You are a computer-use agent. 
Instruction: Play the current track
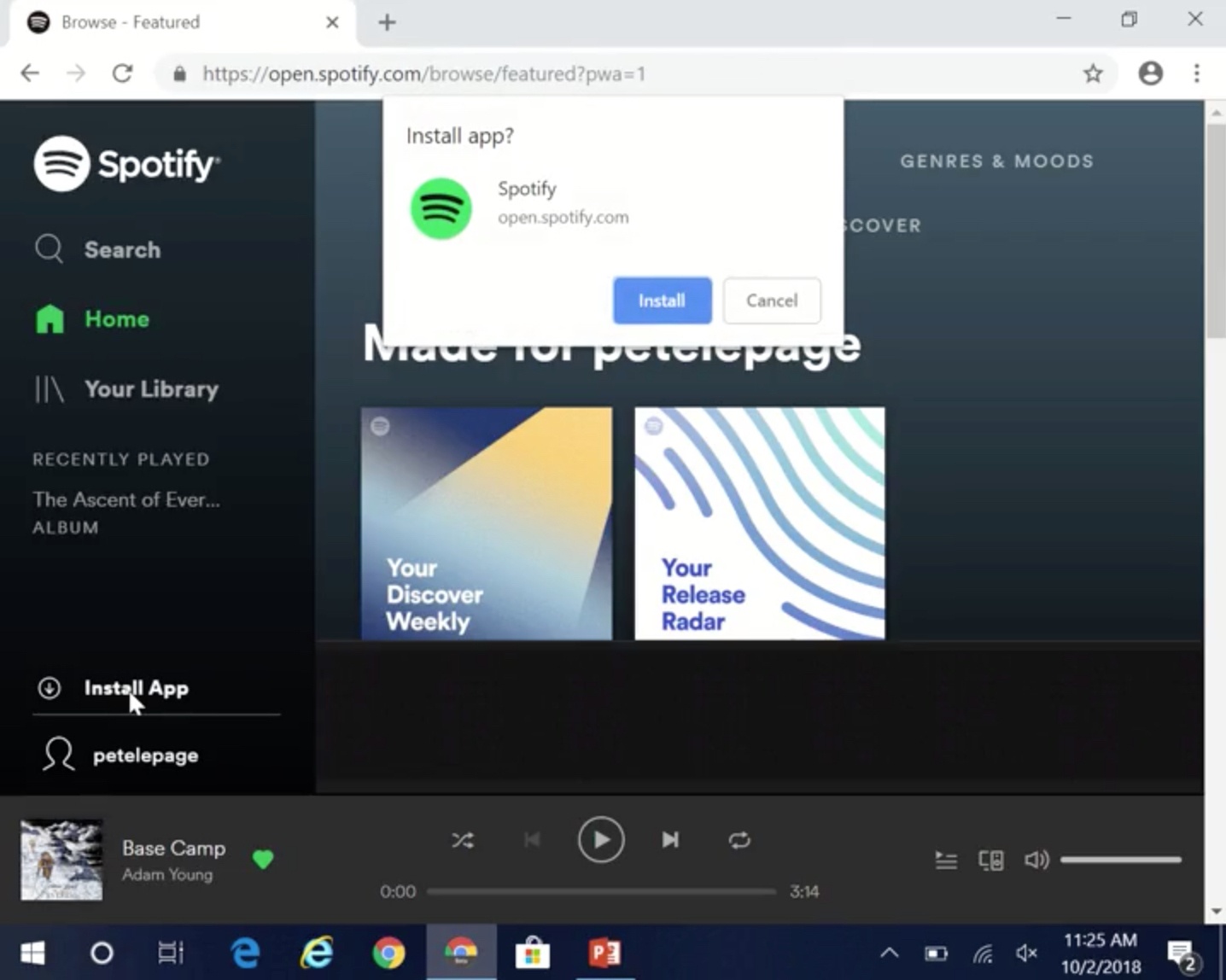pos(601,840)
